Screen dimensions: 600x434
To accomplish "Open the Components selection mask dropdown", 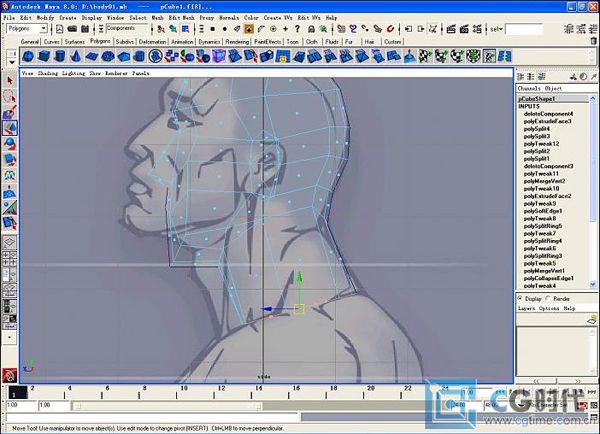I will pyautogui.click(x=101, y=29).
